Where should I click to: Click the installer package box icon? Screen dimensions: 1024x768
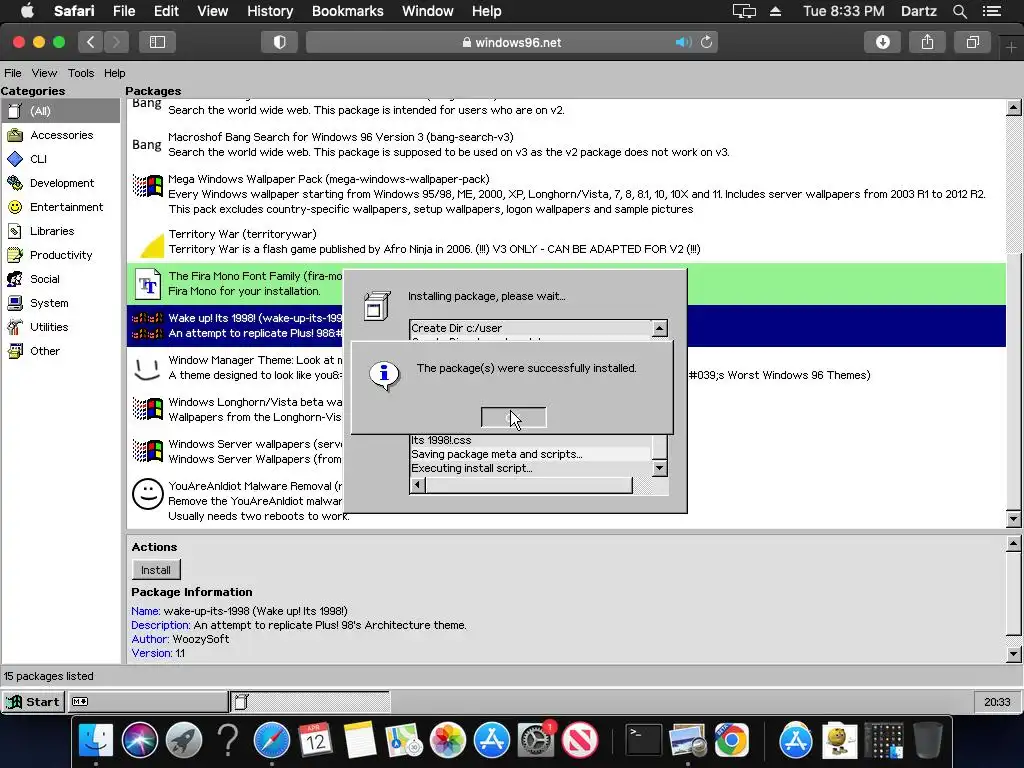(377, 306)
